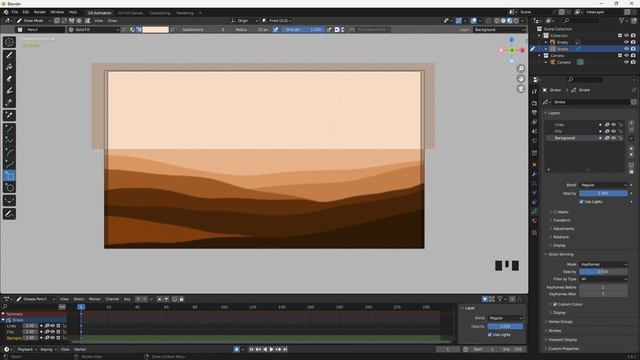Select the Background layer row
Screen dimensions: 640x360
585,138
